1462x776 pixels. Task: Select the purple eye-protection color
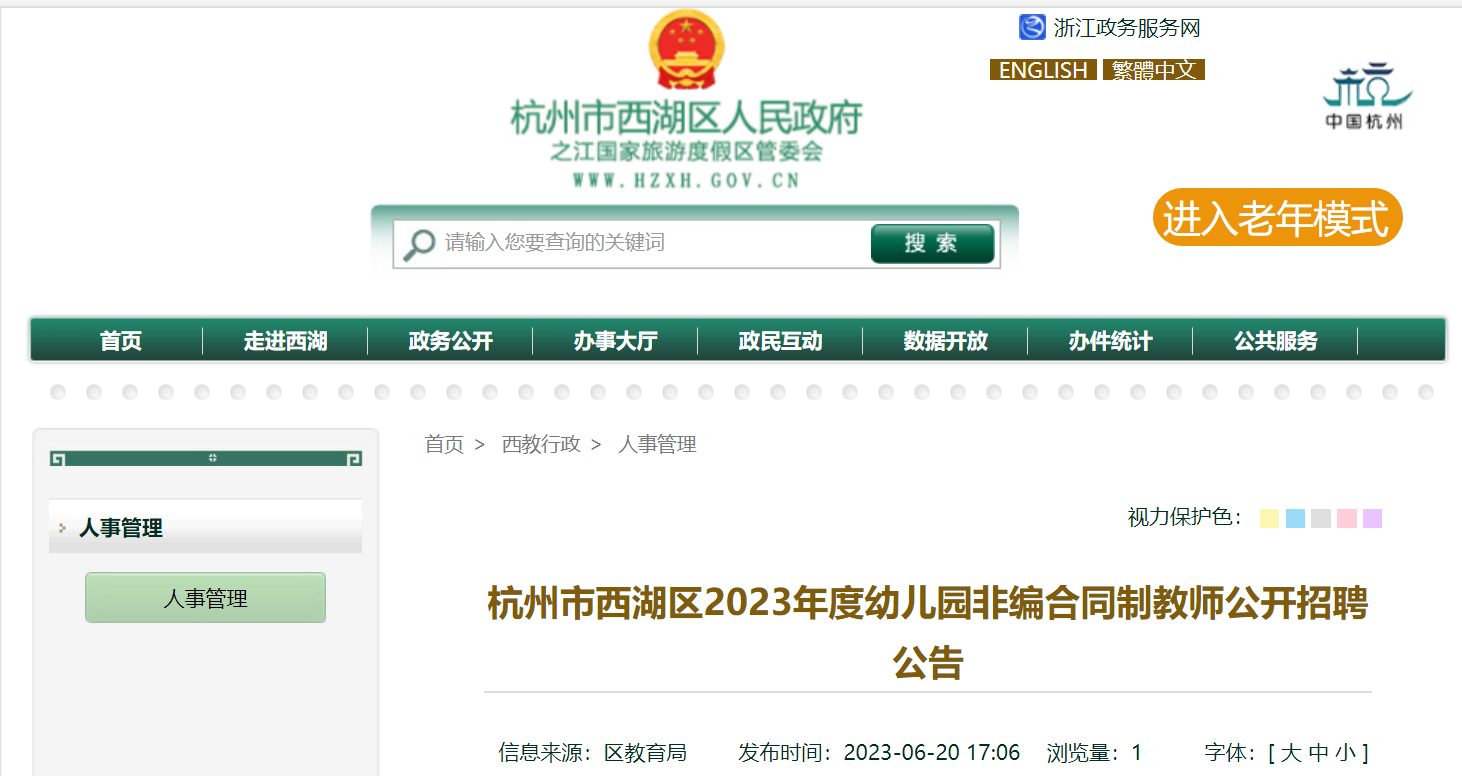(1372, 518)
